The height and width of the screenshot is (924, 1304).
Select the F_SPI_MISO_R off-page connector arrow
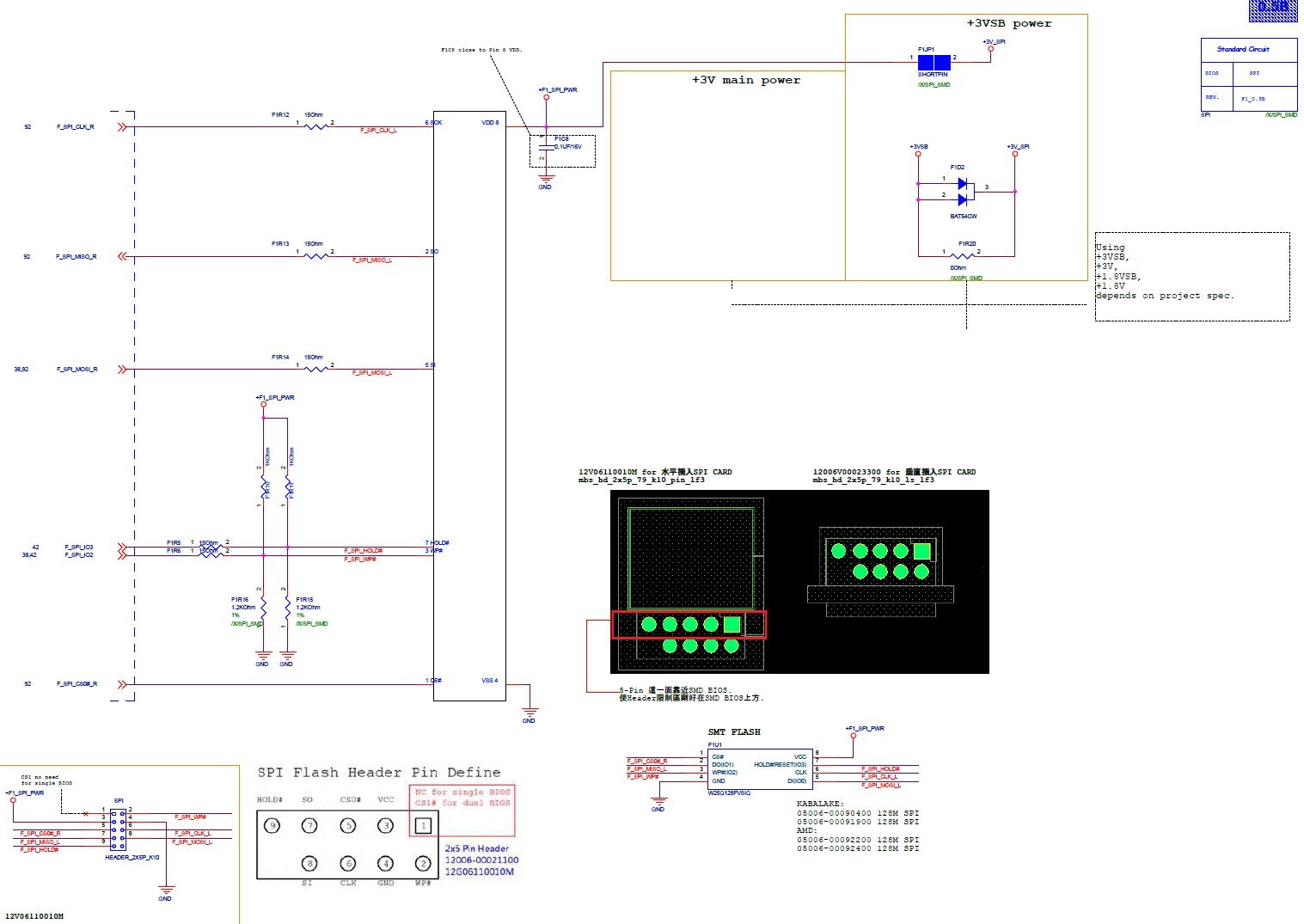(122, 256)
